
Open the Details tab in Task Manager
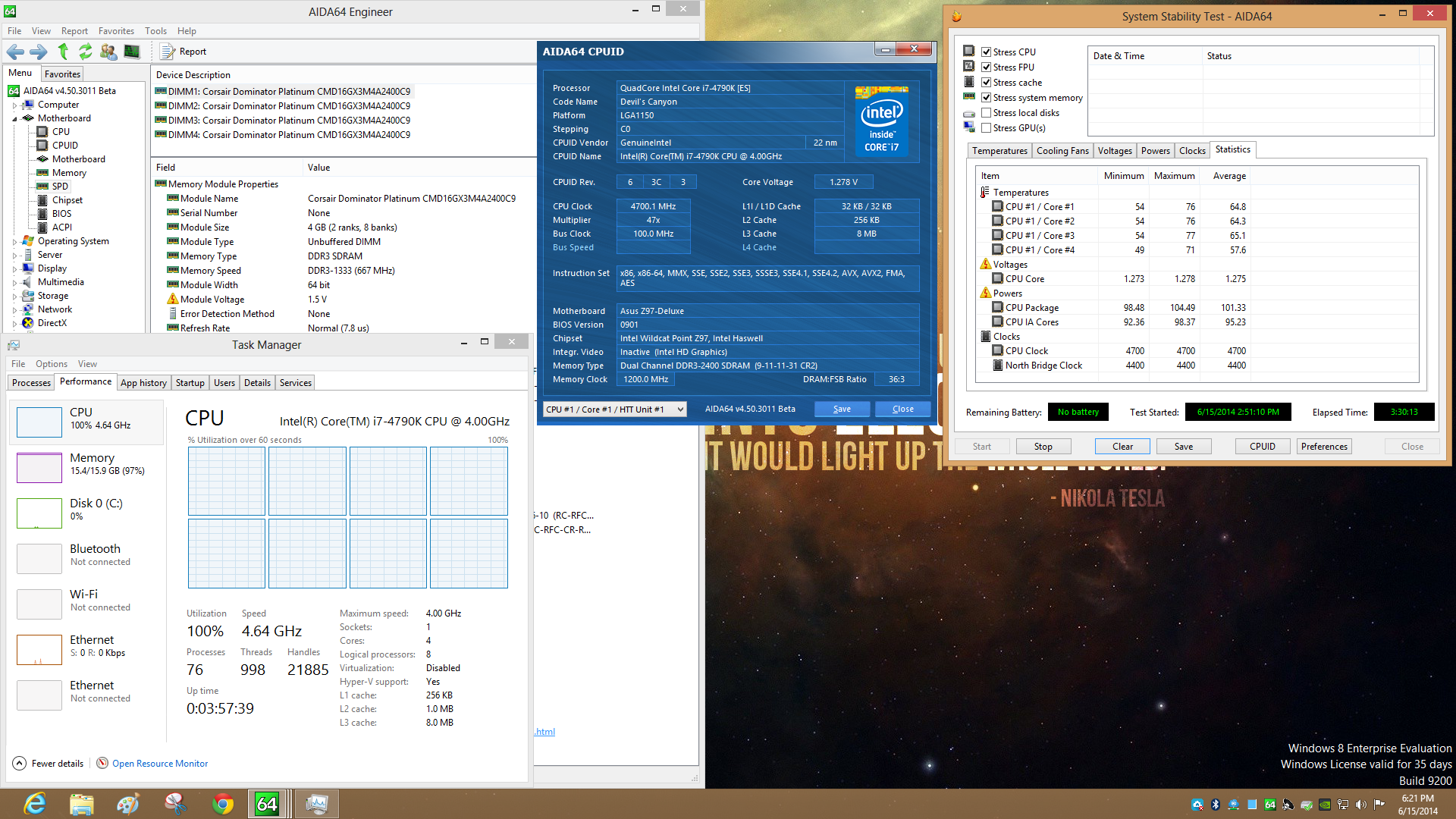257,383
